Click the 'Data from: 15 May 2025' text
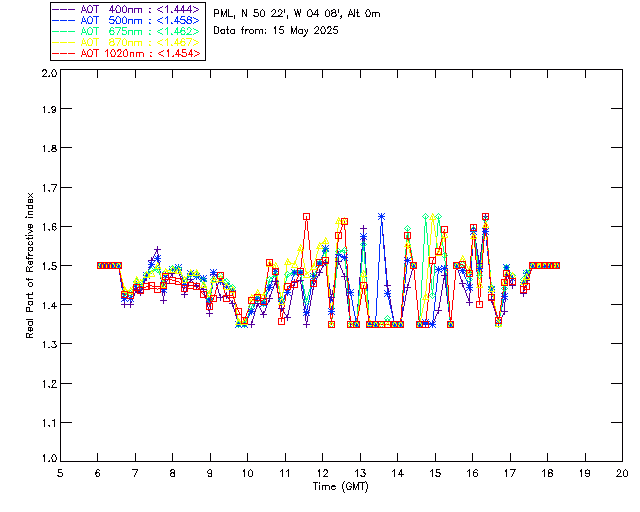 point(276,31)
